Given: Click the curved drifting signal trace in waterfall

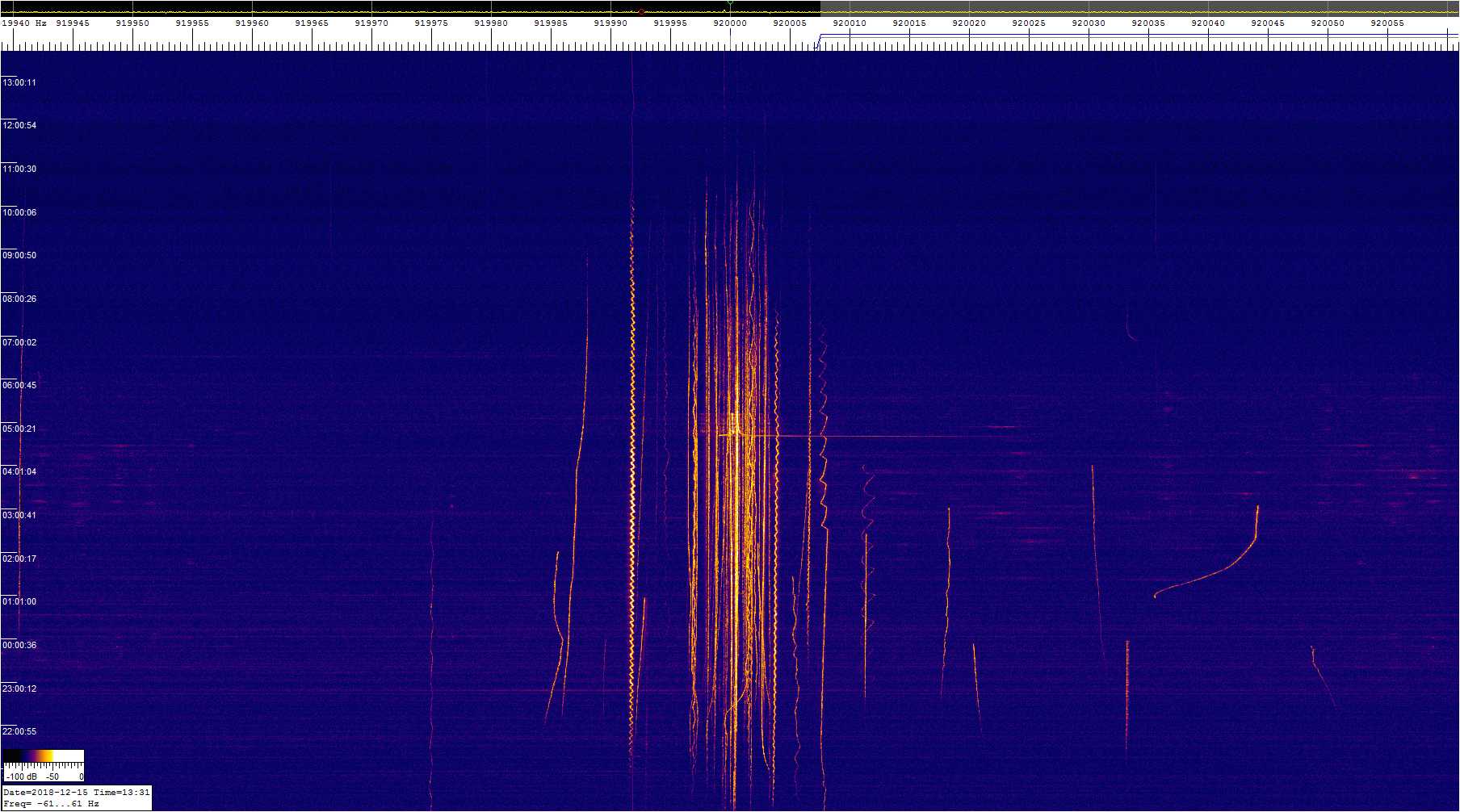Looking at the screenshot, I should 1206,552.
